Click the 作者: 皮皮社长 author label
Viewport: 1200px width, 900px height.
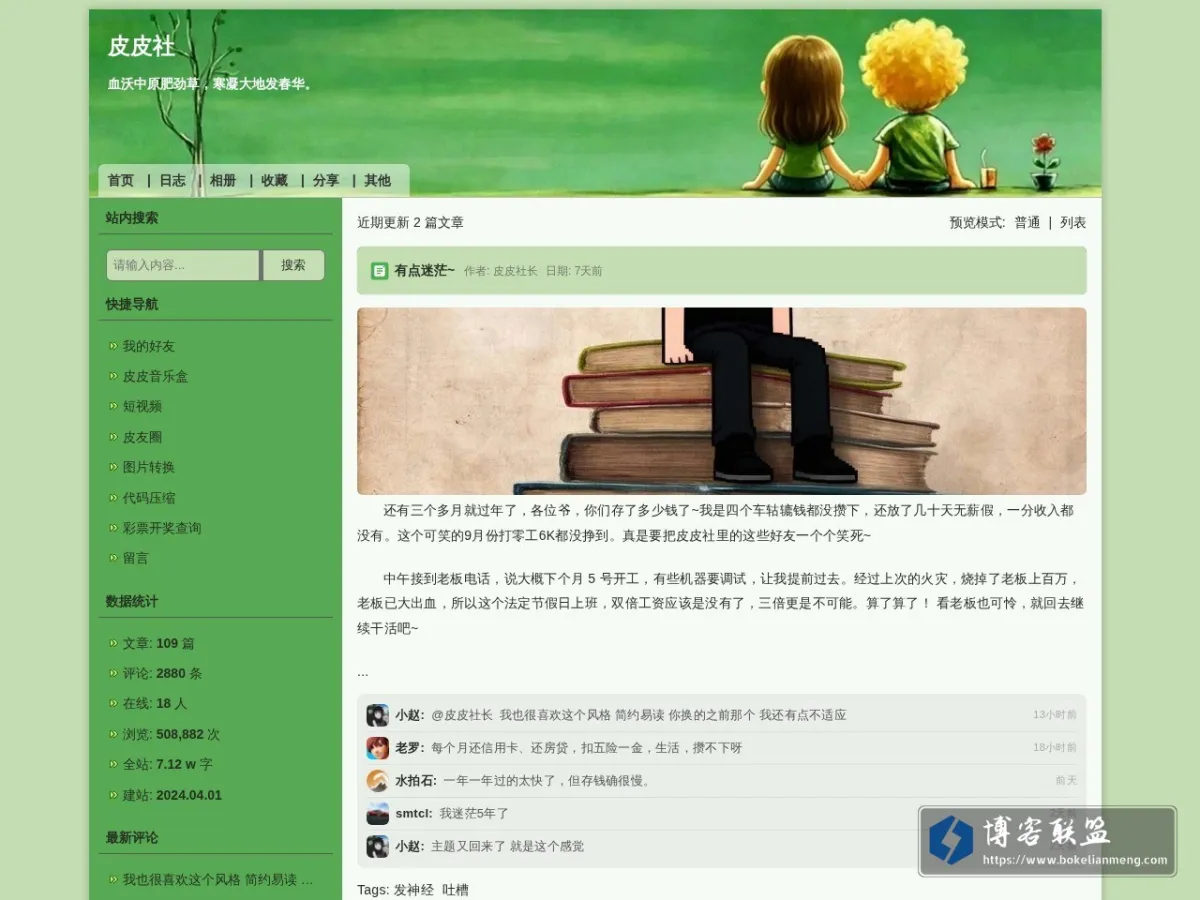click(x=500, y=271)
